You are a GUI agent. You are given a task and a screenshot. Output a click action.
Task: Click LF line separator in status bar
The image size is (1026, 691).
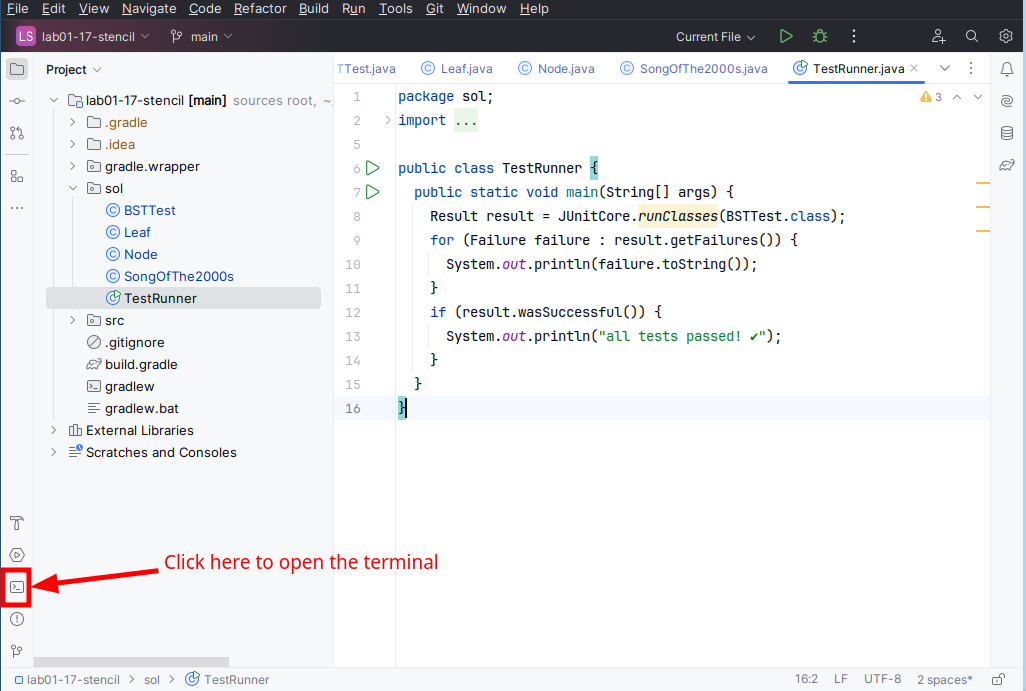841,679
